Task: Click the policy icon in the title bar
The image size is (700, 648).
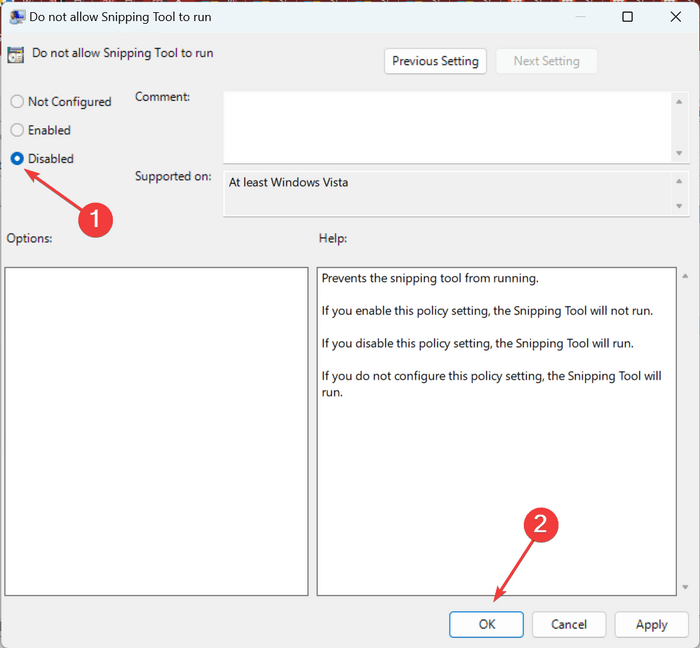Action: tap(17, 17)
